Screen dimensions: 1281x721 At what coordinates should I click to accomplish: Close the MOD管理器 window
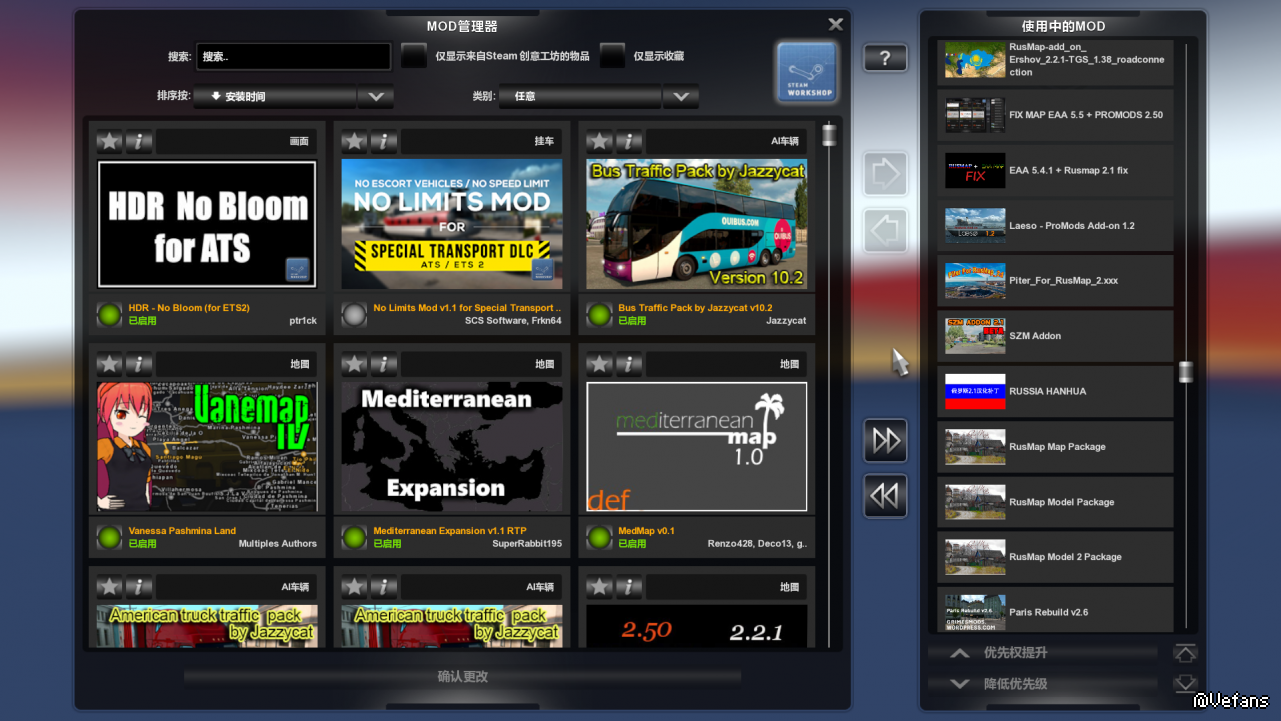[836, 24]
